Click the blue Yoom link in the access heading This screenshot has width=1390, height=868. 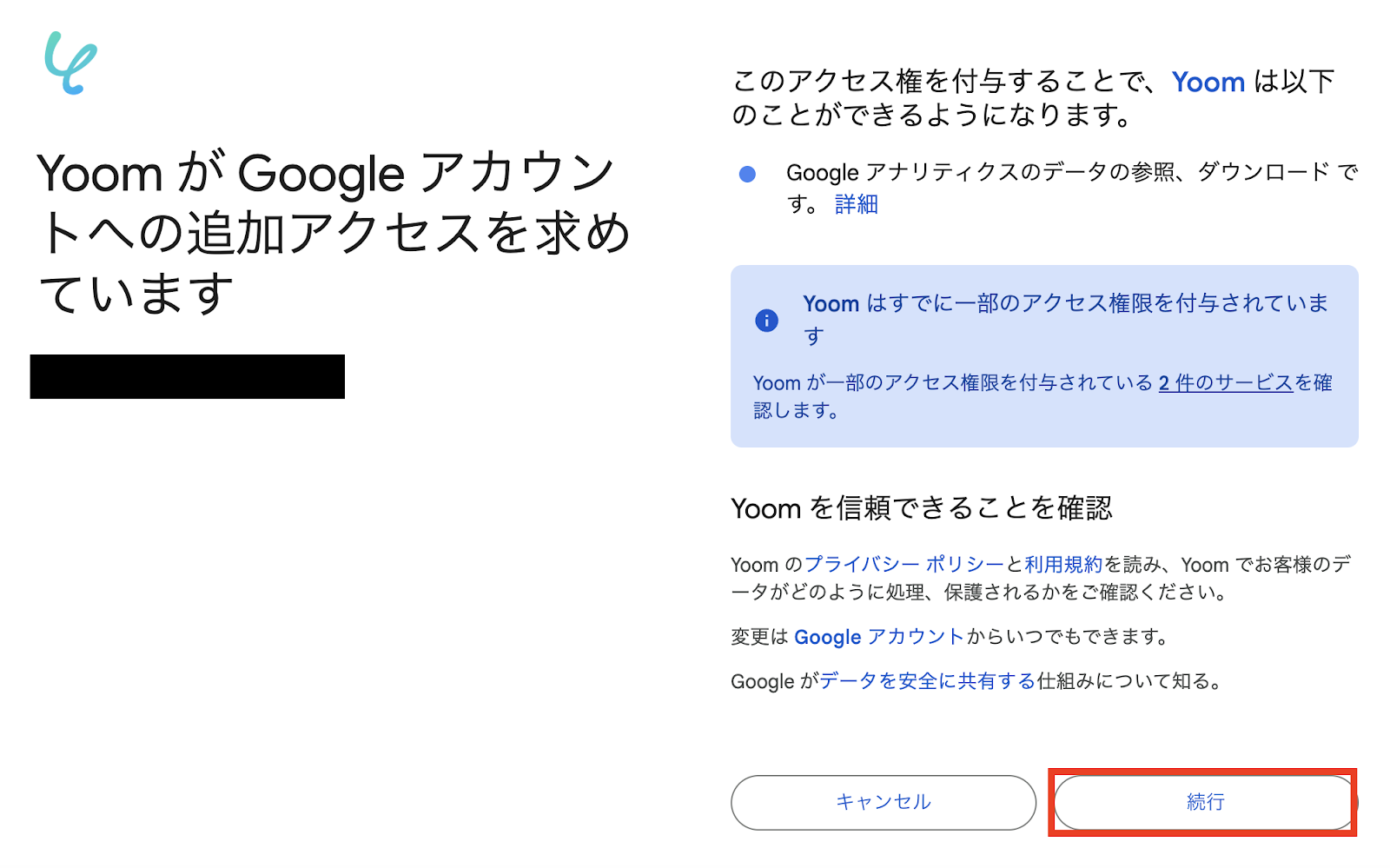coord(1208,82)
